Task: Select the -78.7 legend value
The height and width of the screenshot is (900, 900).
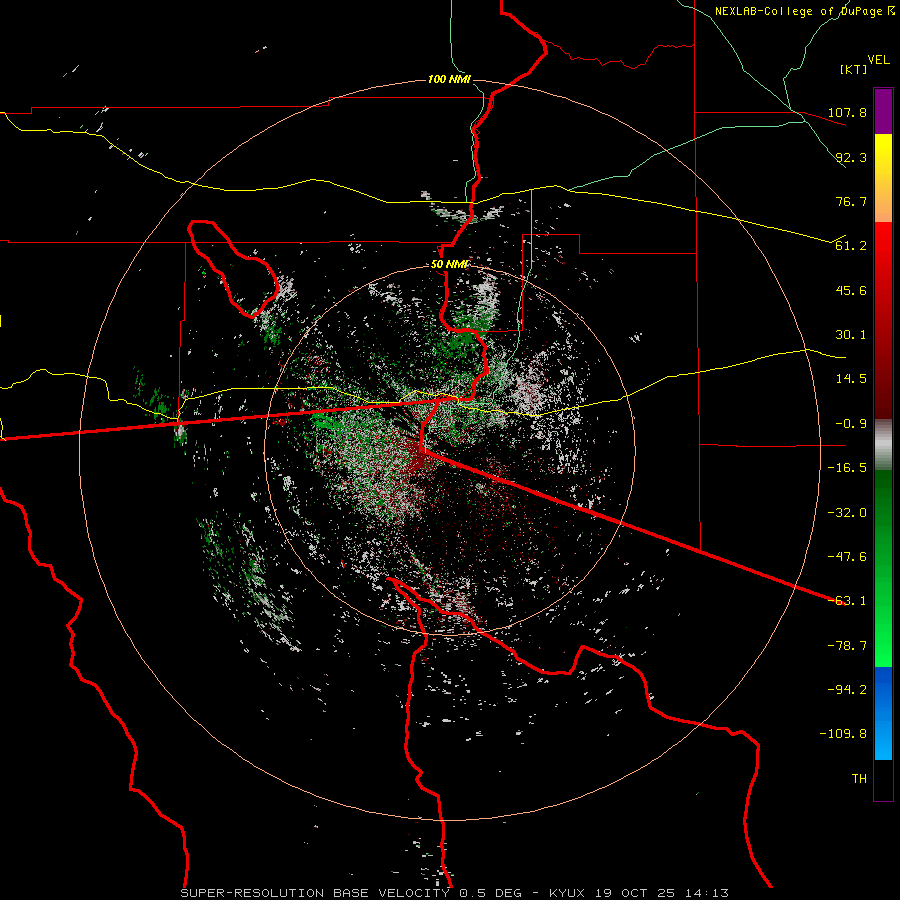Action: pos(847,646)
